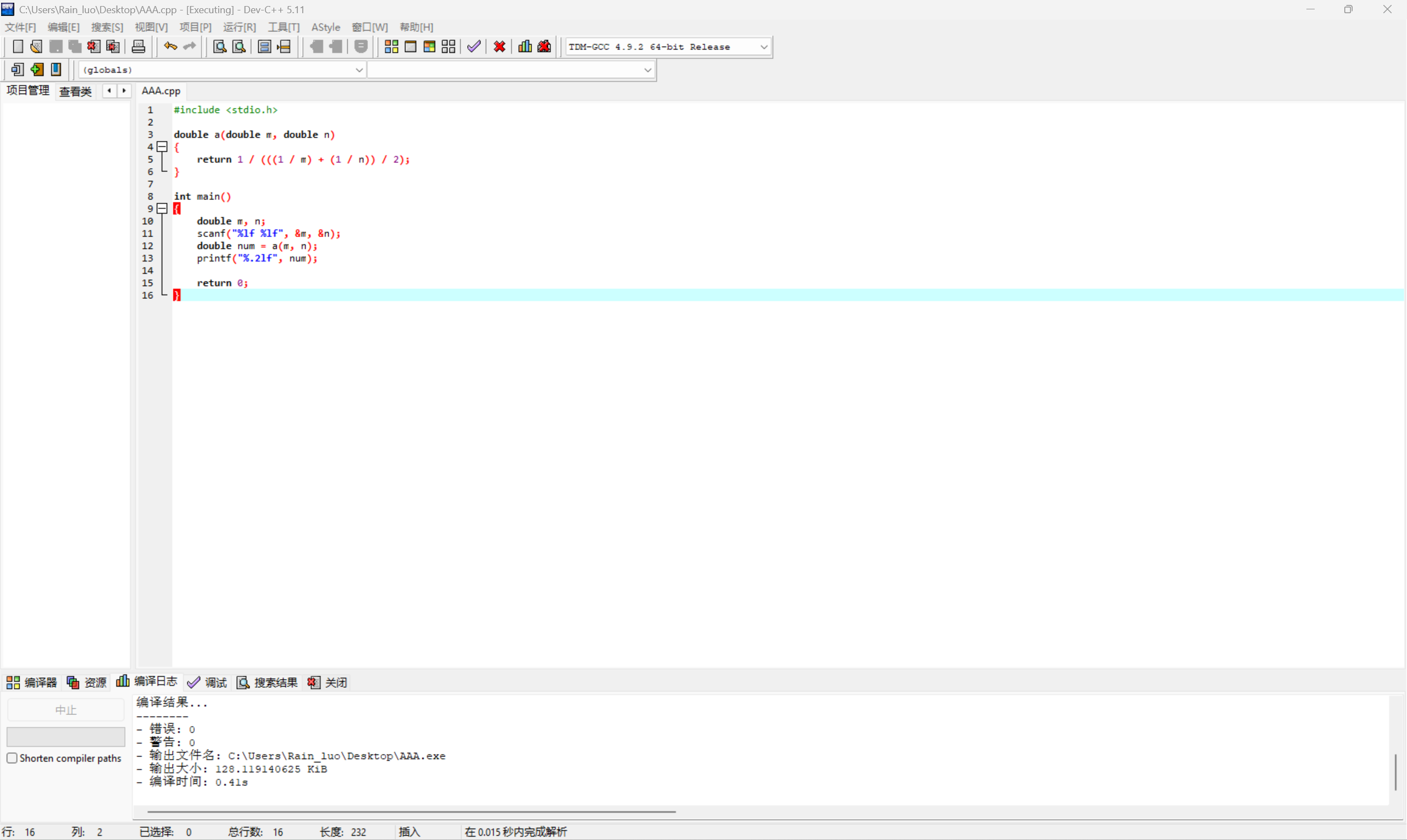
Task: Click the Compile & Run multicolor icon
Action: click(429, 46)
